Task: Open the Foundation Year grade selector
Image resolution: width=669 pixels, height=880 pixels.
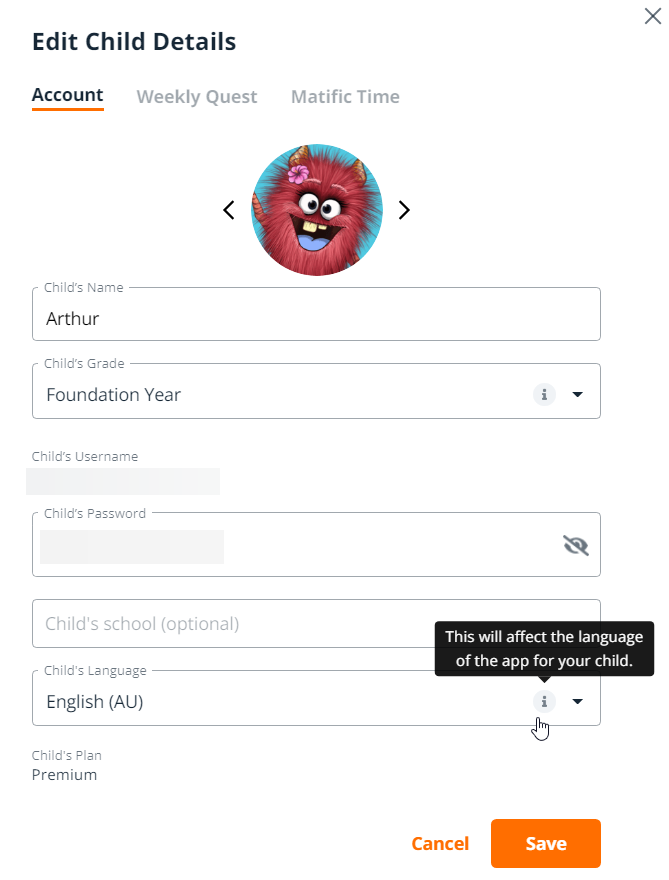Action: [316, 391]
